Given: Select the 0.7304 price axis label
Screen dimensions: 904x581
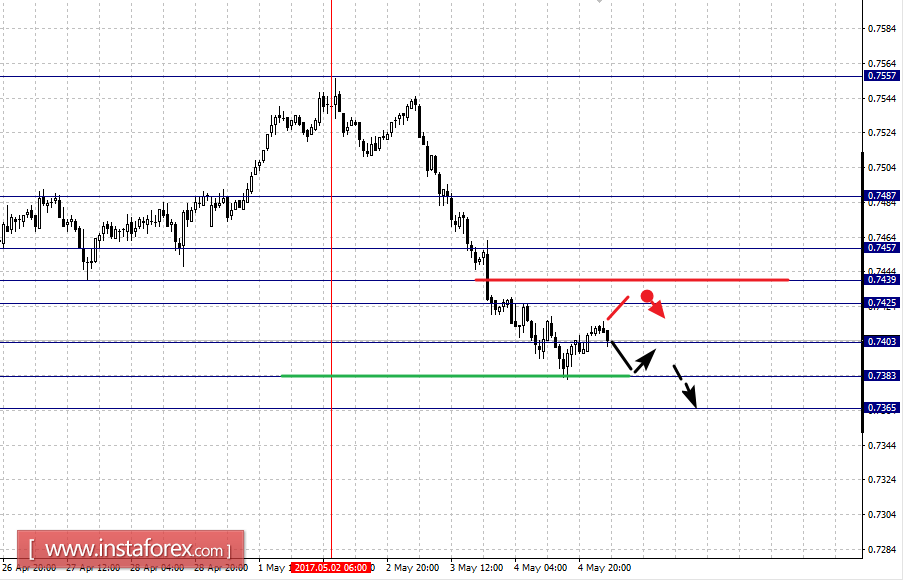Looking at the screenshot, I should (x=882, y=515).
